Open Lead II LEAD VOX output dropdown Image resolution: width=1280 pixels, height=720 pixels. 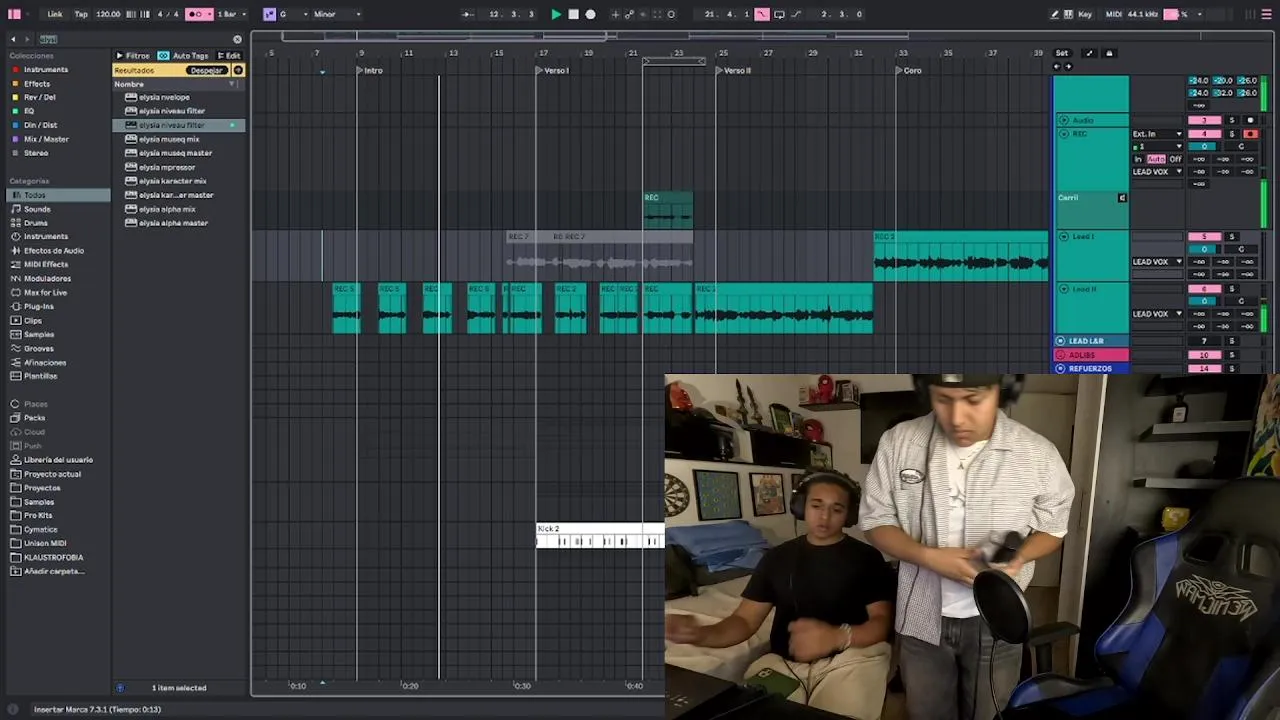point(1157,314)
